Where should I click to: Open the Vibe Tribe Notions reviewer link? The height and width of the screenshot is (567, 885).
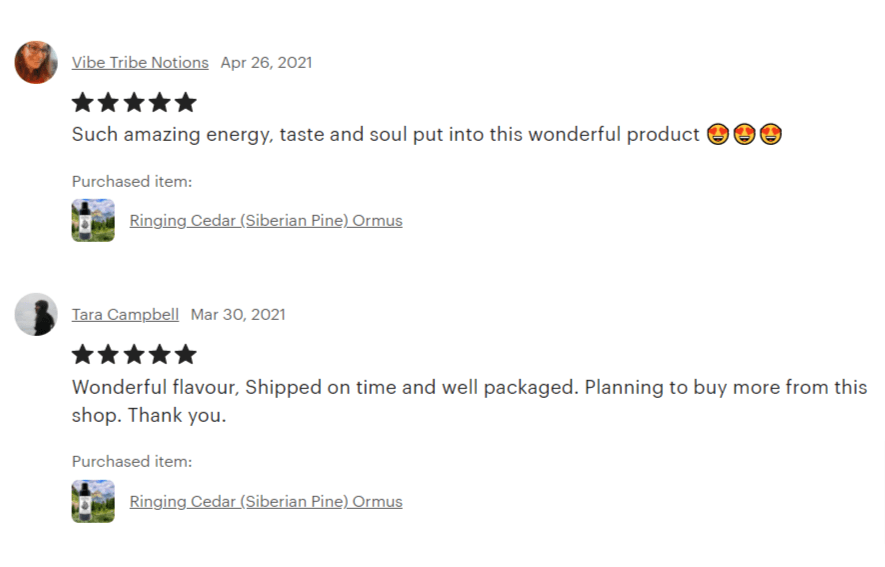point(140,62)
